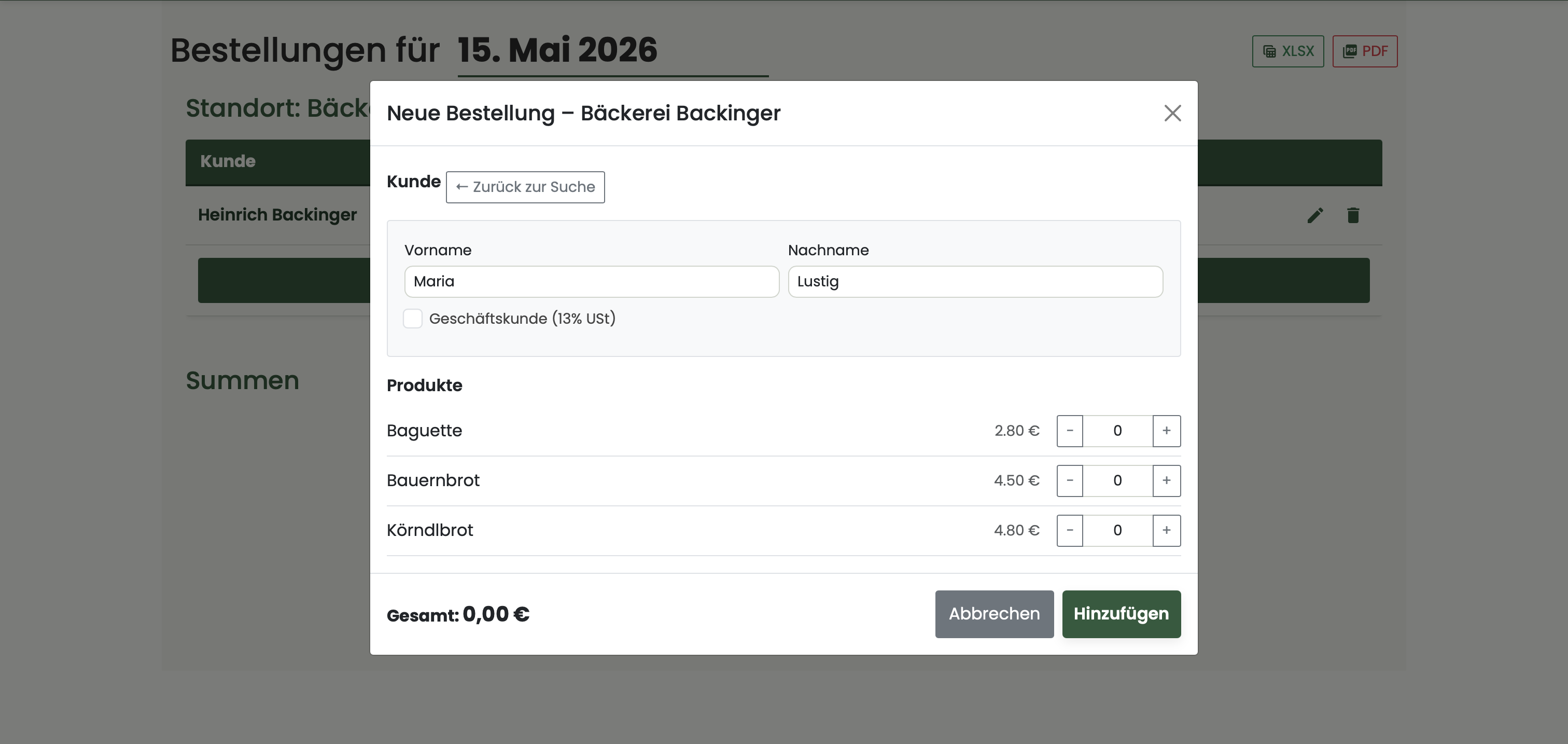The width and height of the screenshot is (1568, 744).
Task: Click the Bauernbrot quantity field
Action: 1117,481
